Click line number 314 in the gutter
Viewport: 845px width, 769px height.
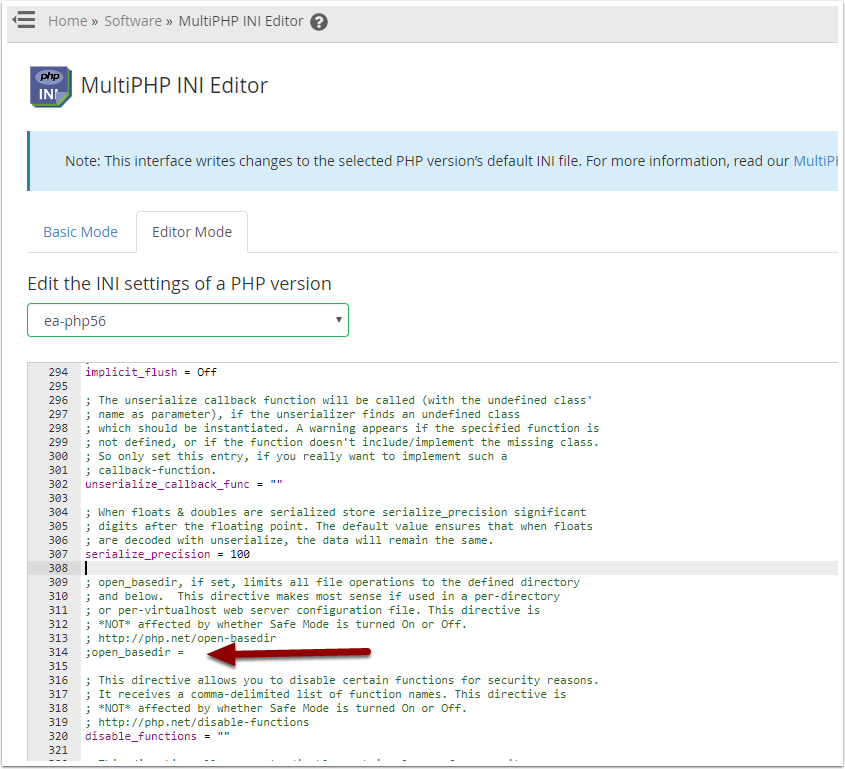(58, 653)
